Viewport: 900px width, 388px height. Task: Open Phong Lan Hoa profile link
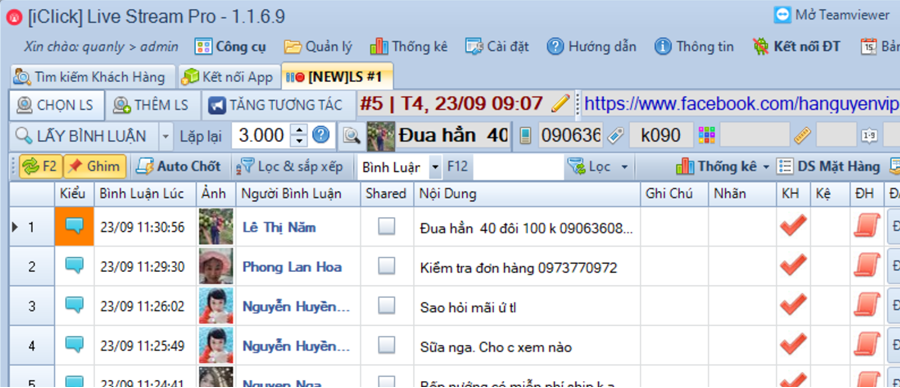[292, 267]
